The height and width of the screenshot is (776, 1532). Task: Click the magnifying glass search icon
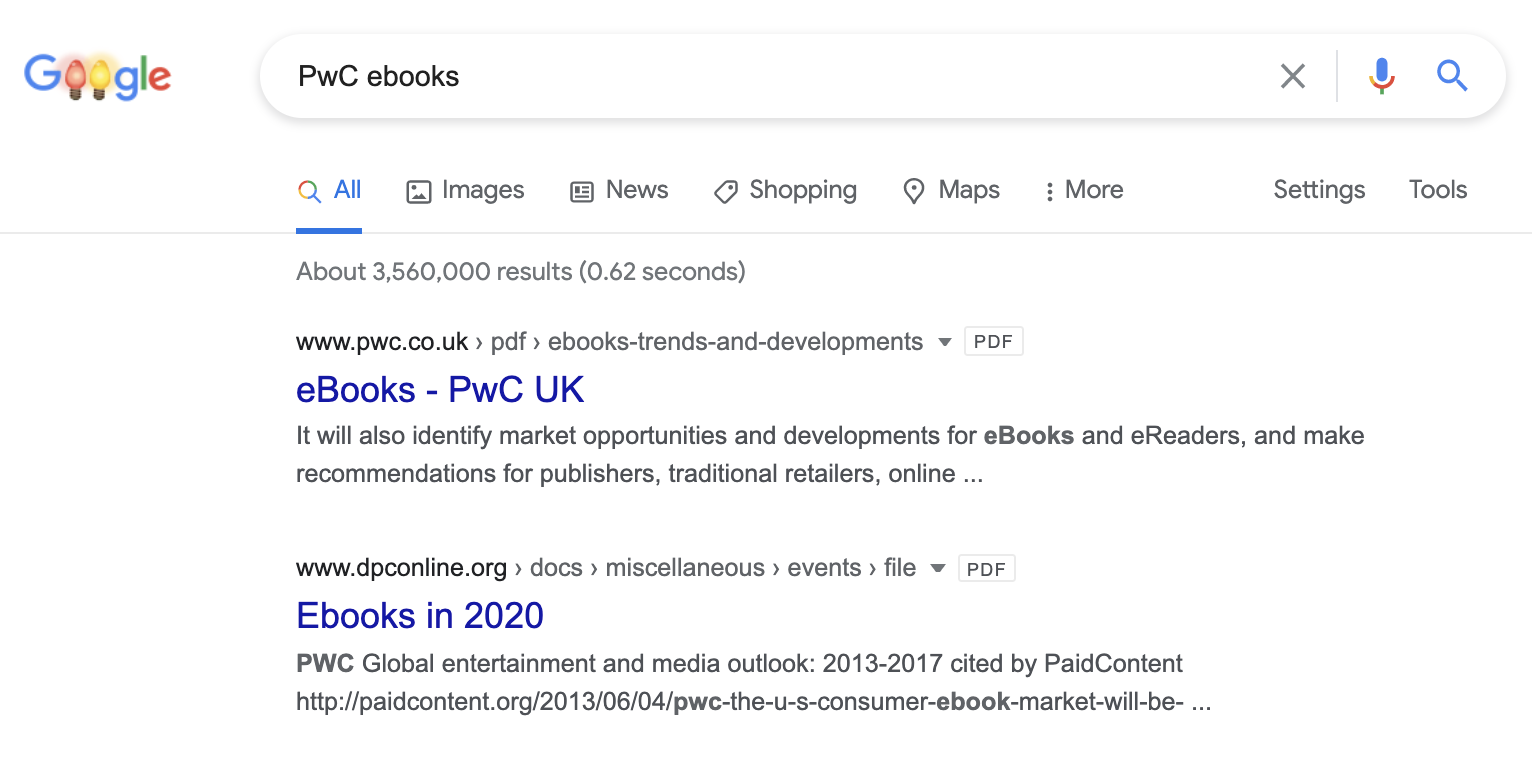tap(1451, 75)
